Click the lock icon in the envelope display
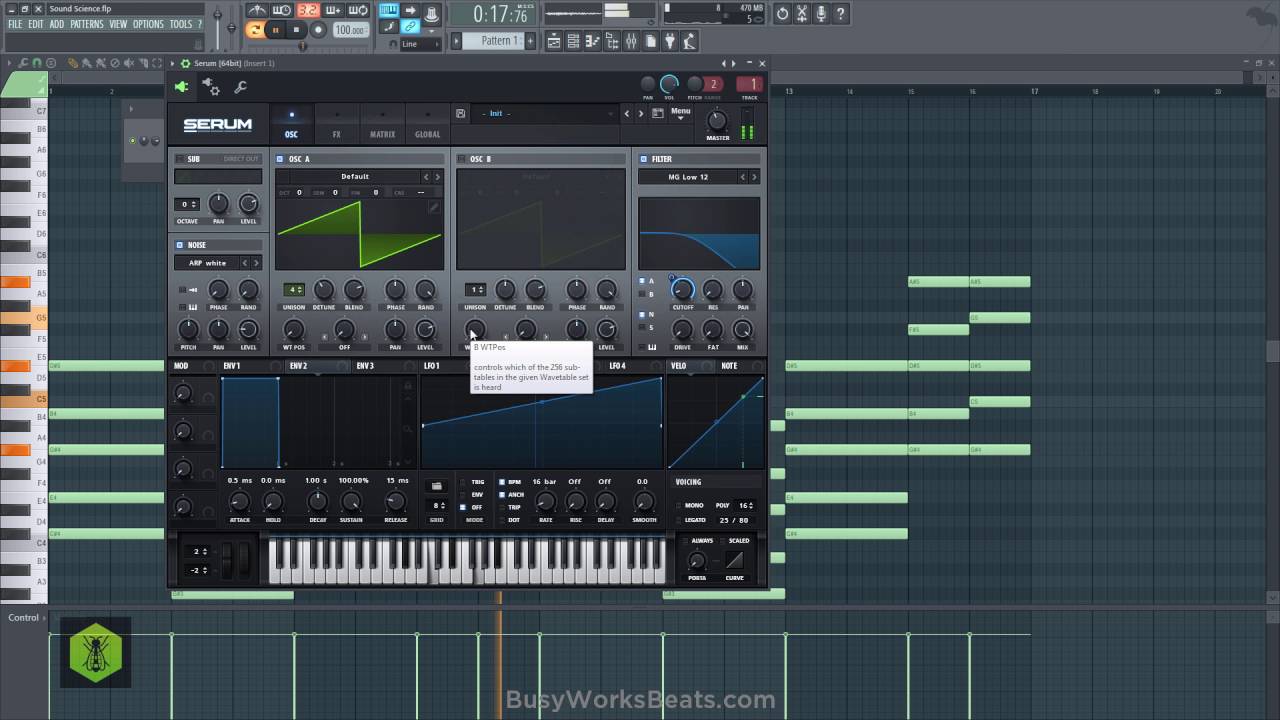The height and width of the screenshot is (720, 1280). click(407, 387)
